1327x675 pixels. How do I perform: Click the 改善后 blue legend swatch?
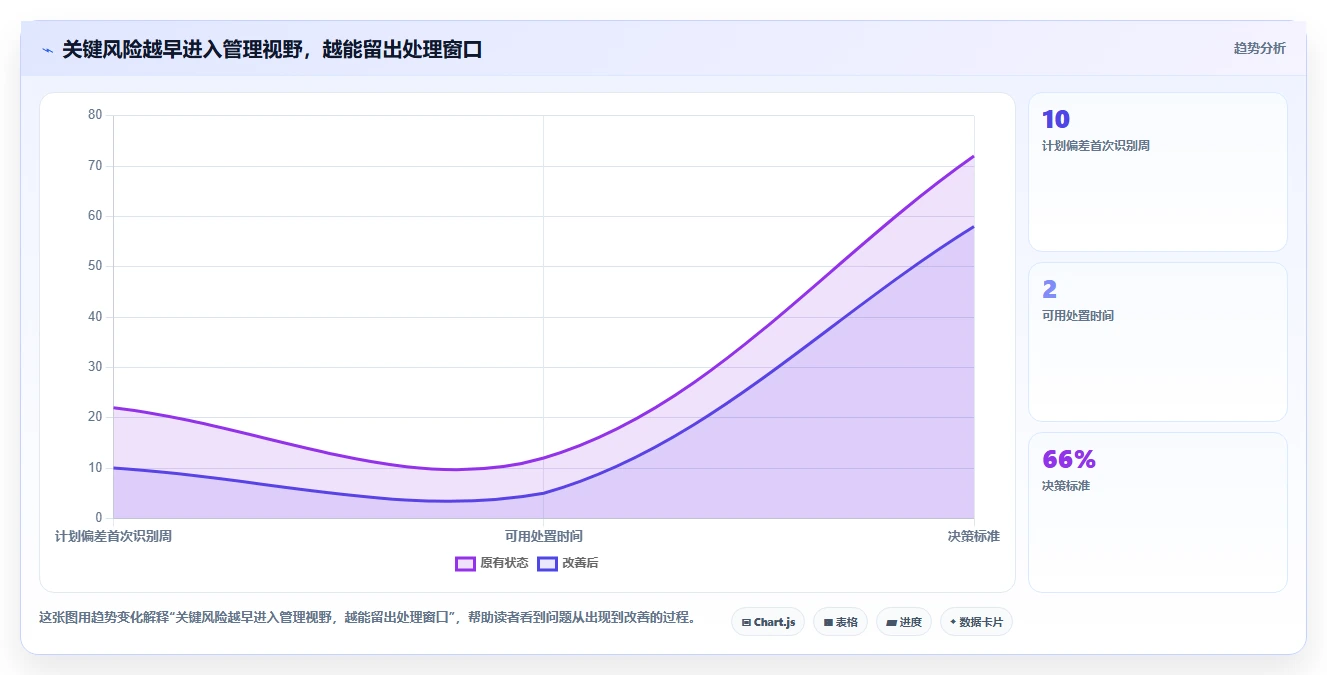[x=547, y=563]
